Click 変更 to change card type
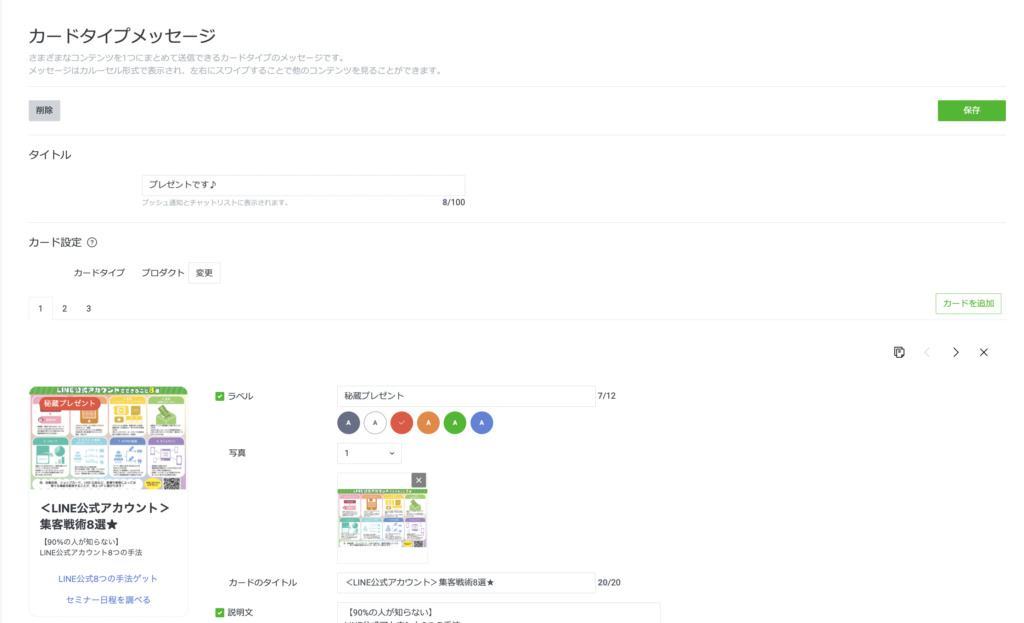 [x=204, y=273]
